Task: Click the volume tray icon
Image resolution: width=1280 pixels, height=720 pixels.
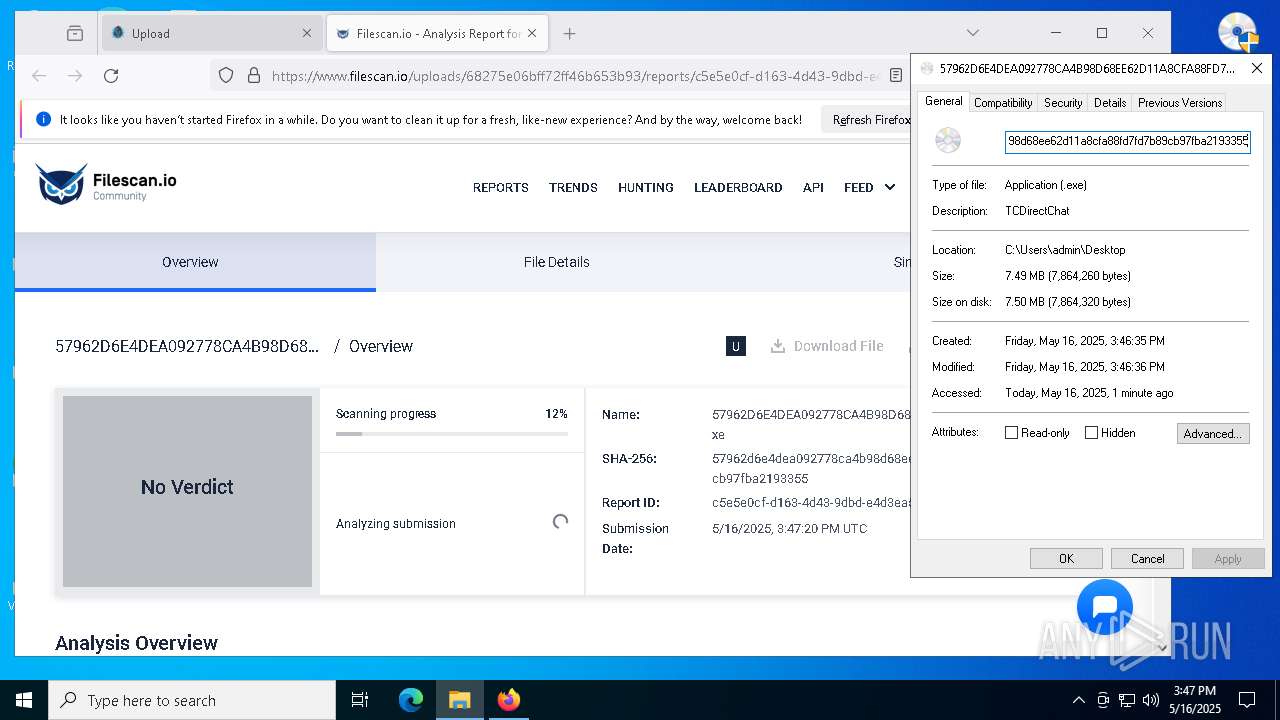Action: [1150, 700]
